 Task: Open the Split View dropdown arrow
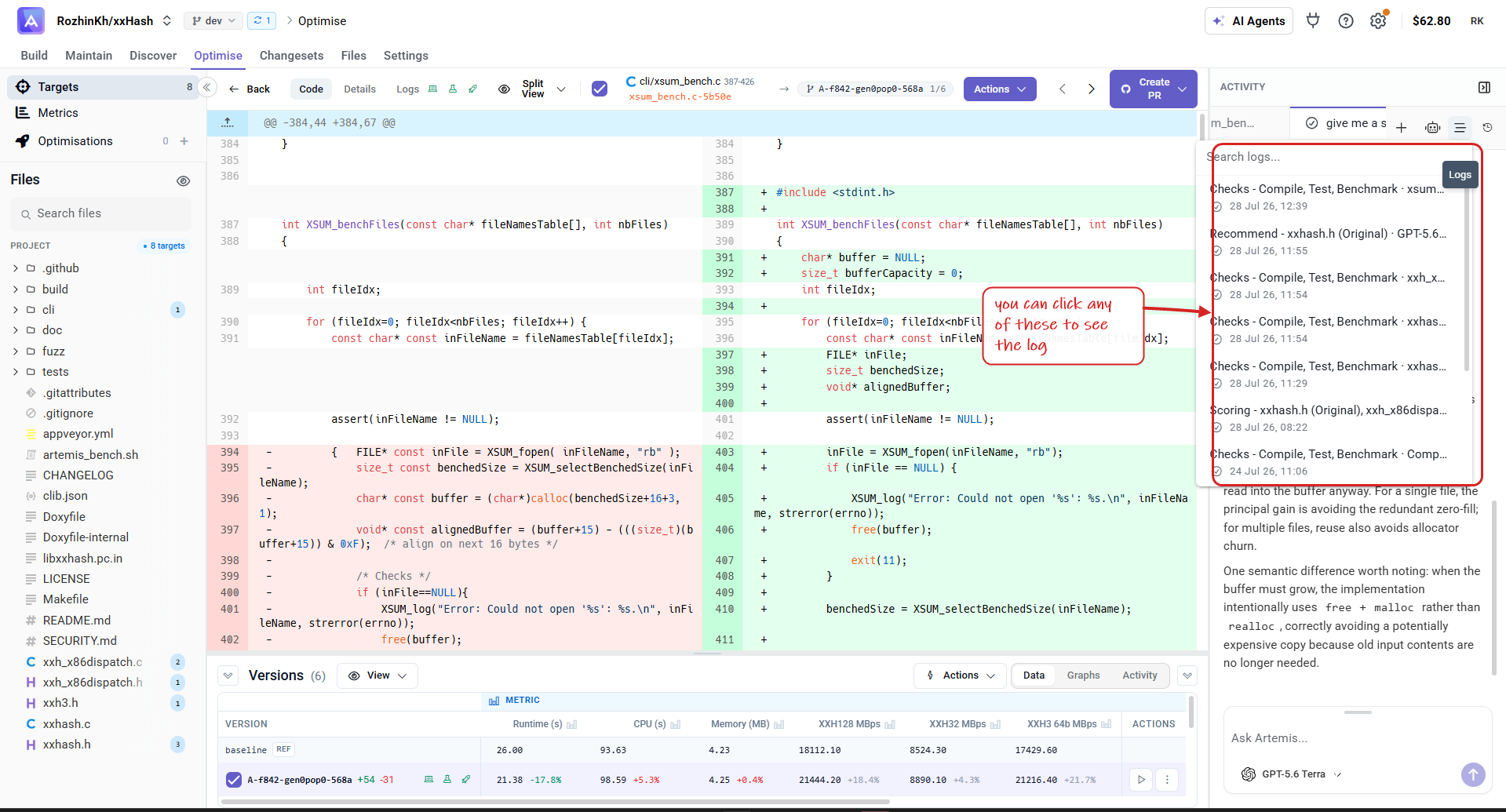561,89
